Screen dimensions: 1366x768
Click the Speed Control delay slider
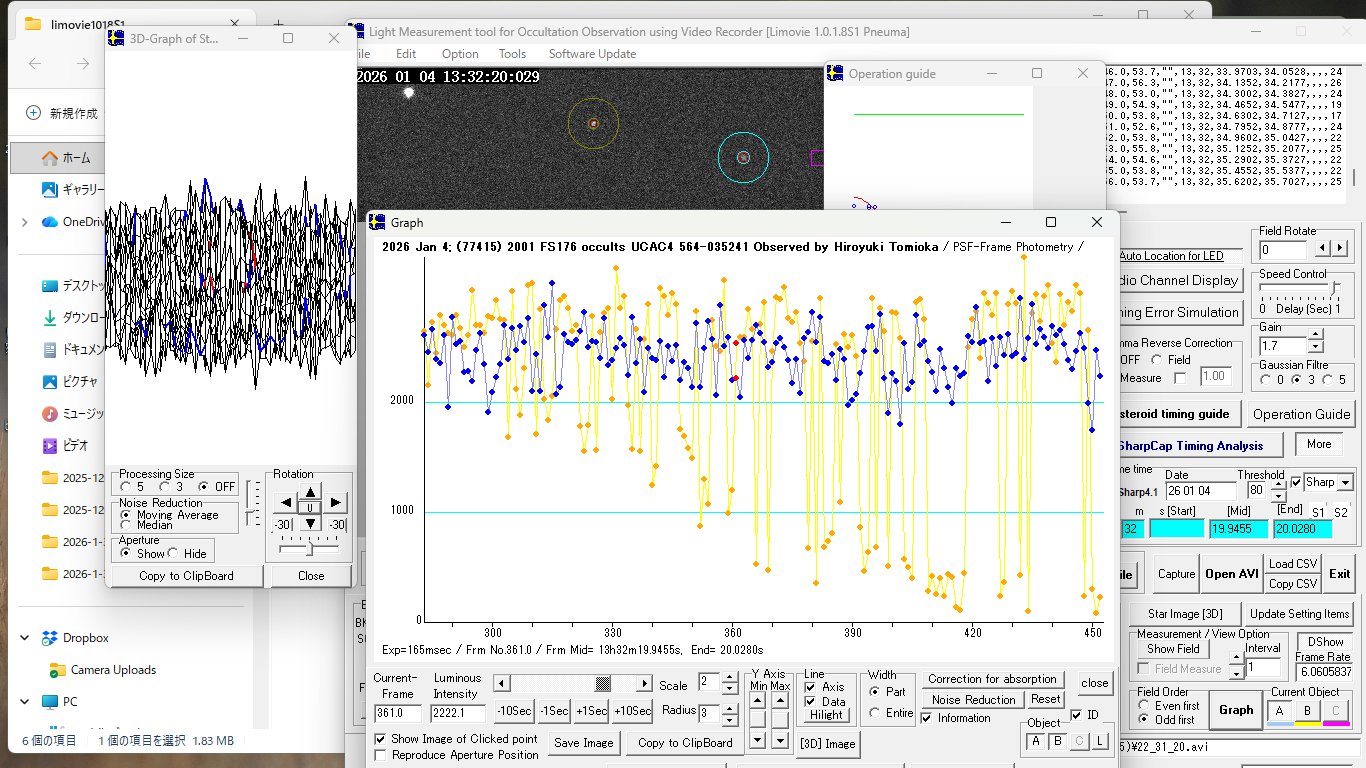(1333, 290)
